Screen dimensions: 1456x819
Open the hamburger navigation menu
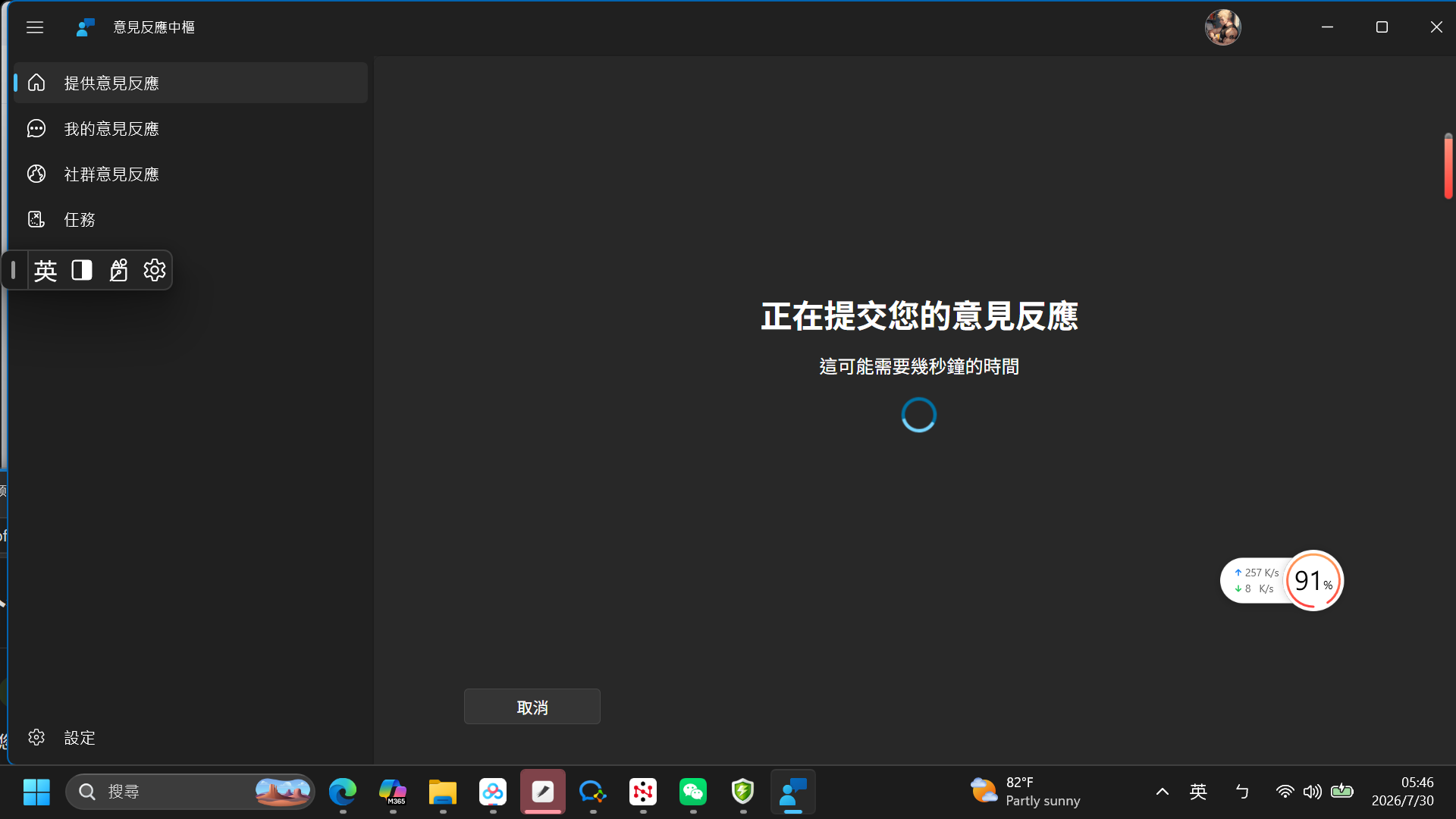(35, 27)
